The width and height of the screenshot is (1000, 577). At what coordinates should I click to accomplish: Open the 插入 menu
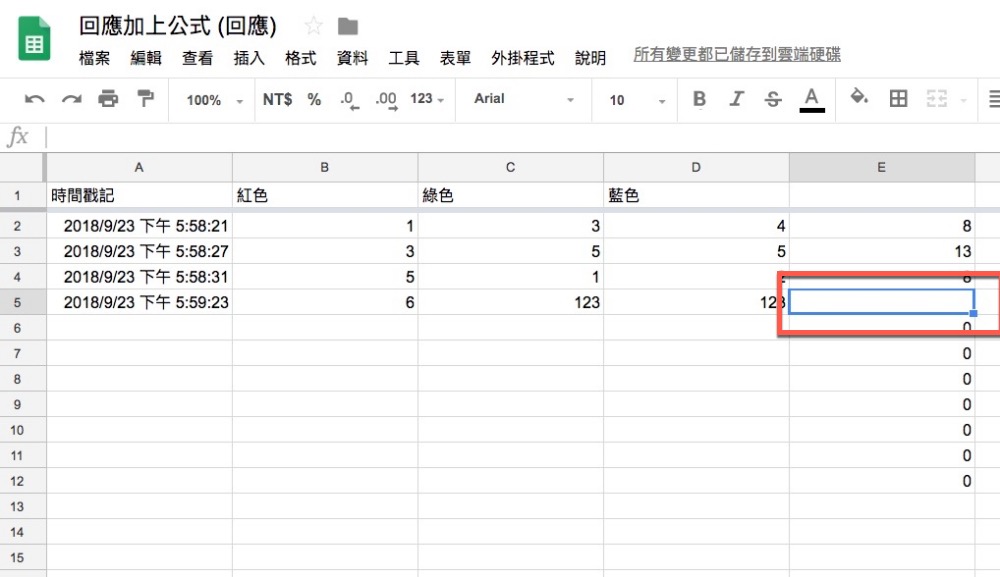249,58
